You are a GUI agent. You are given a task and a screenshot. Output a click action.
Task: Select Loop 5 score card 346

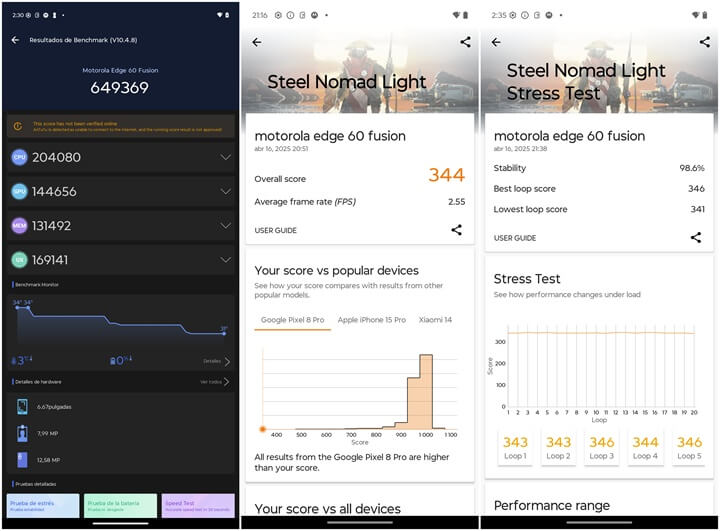coord(688,448)
